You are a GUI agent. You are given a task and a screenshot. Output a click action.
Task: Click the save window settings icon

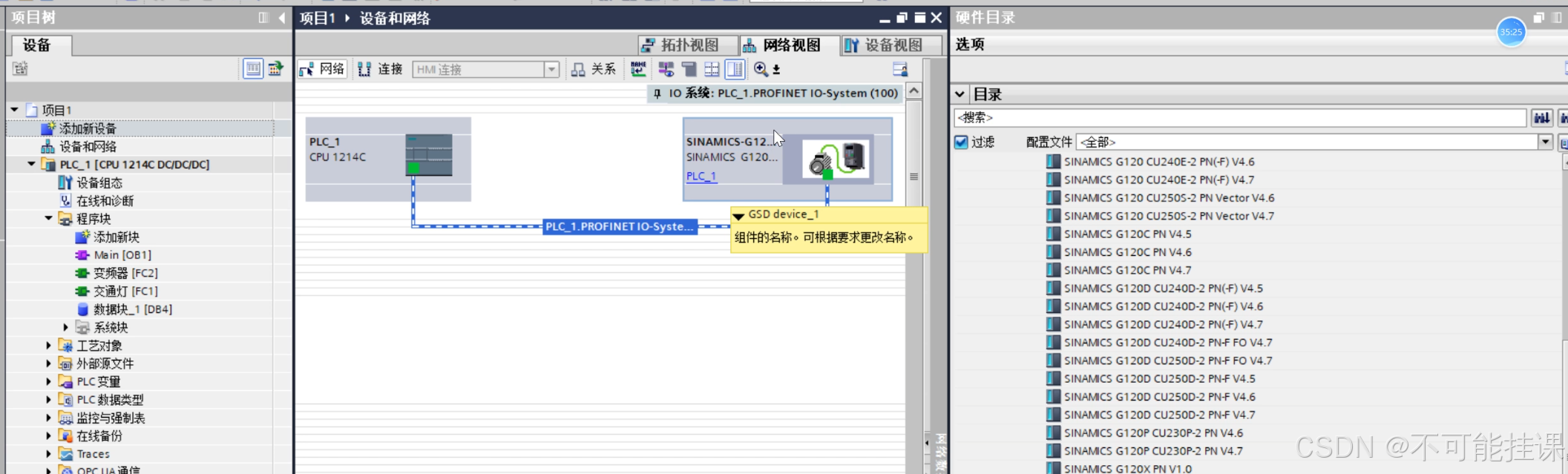coord(900,69)
